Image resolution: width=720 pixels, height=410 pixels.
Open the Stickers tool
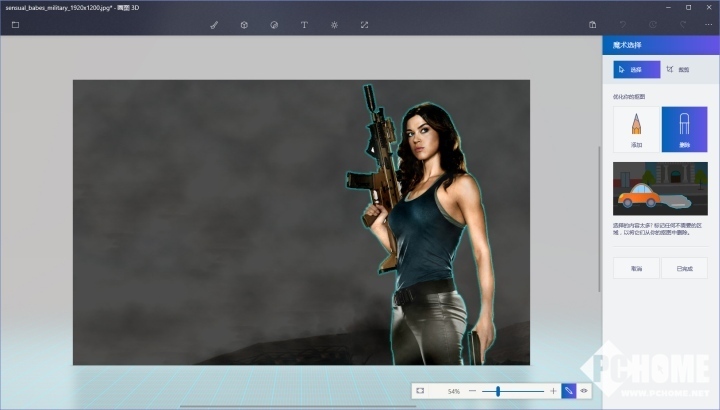coord(274,25)
